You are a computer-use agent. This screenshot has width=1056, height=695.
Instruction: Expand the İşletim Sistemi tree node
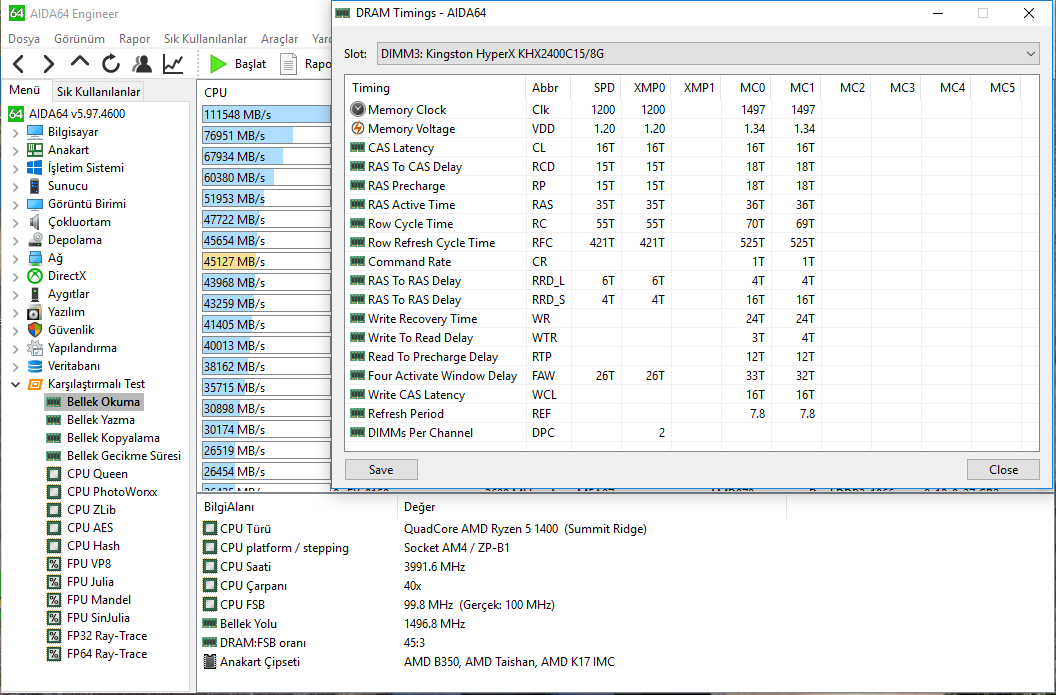coord(15,168)
